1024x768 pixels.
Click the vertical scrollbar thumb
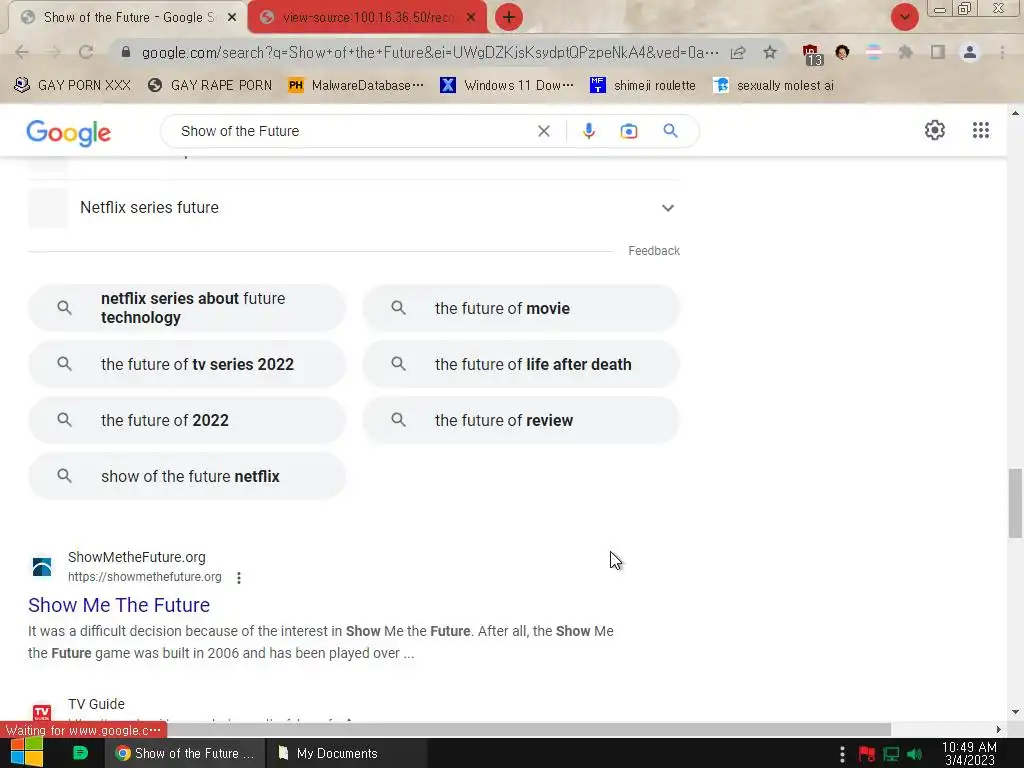pos(1015,503)
